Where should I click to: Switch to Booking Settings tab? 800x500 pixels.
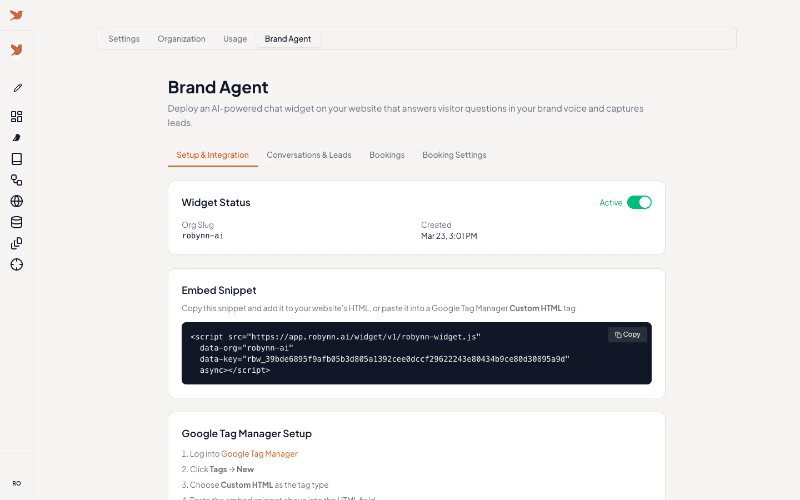(x=454, y=155)
